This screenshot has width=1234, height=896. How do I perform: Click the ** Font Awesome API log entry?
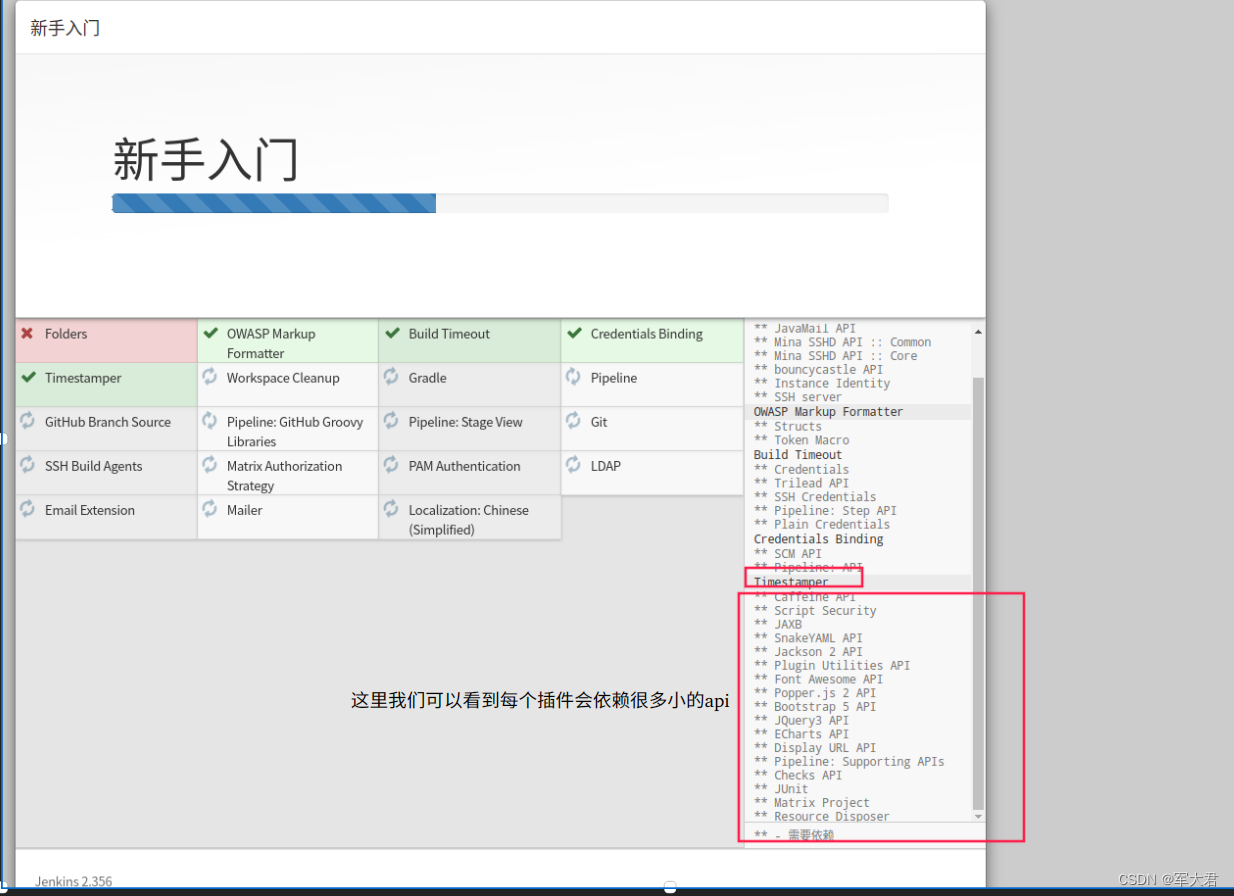(x=818, y=679)
